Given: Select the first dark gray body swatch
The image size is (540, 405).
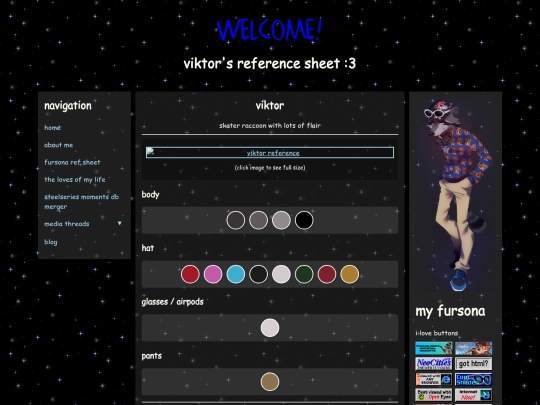Looking at the screenshot, I should 236,220.
